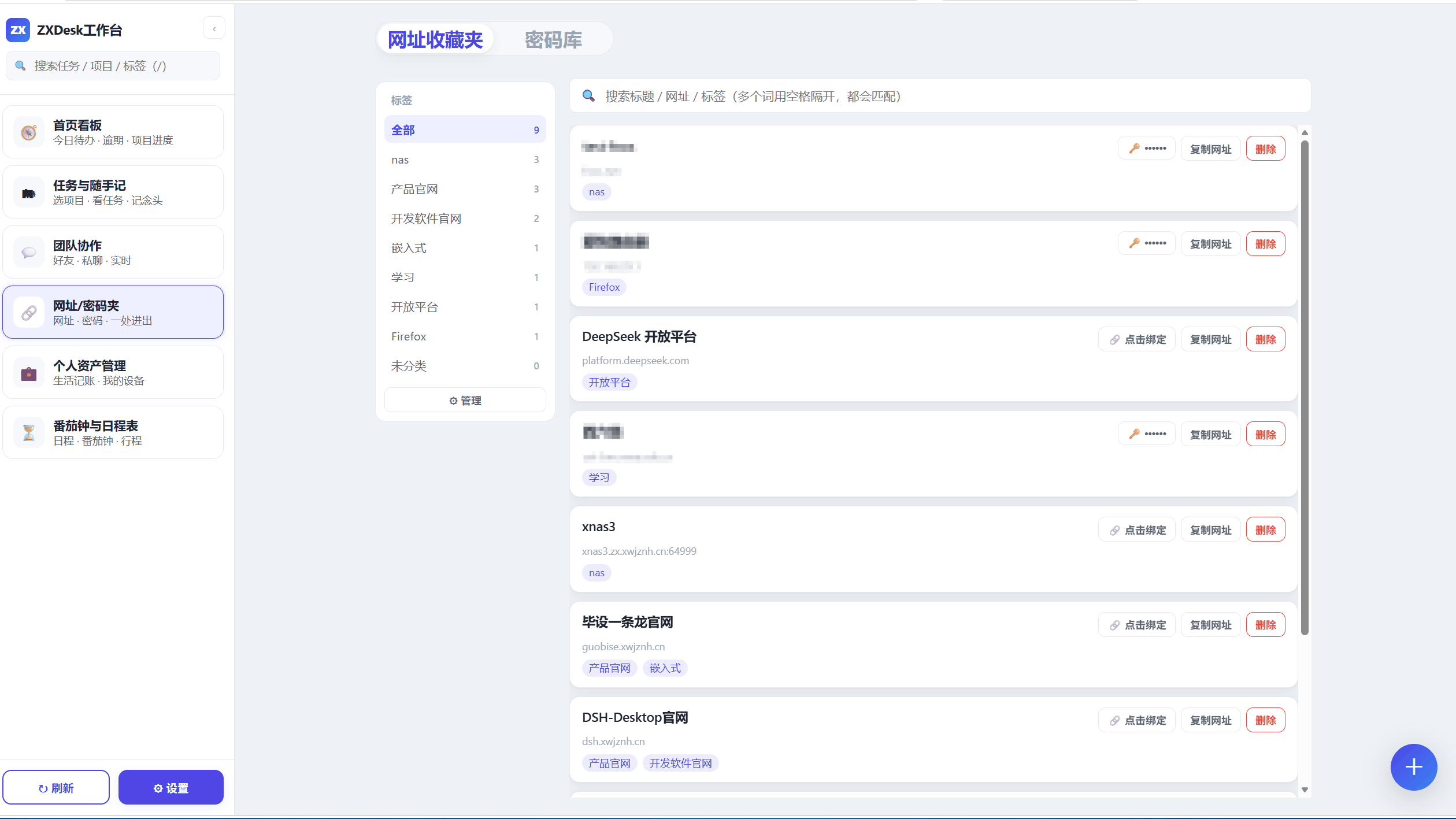Copy URL of xnas3
This screenshot has width=1456, height=819.
[1210, 529]
